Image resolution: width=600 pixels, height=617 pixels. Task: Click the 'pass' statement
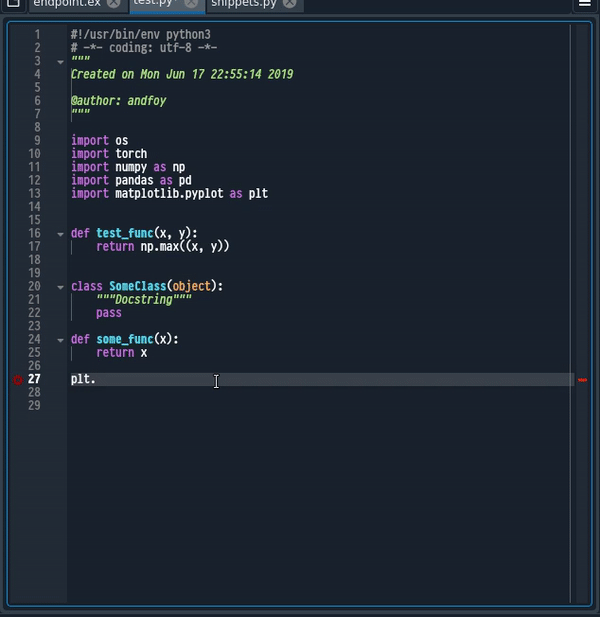pos(109,313)
